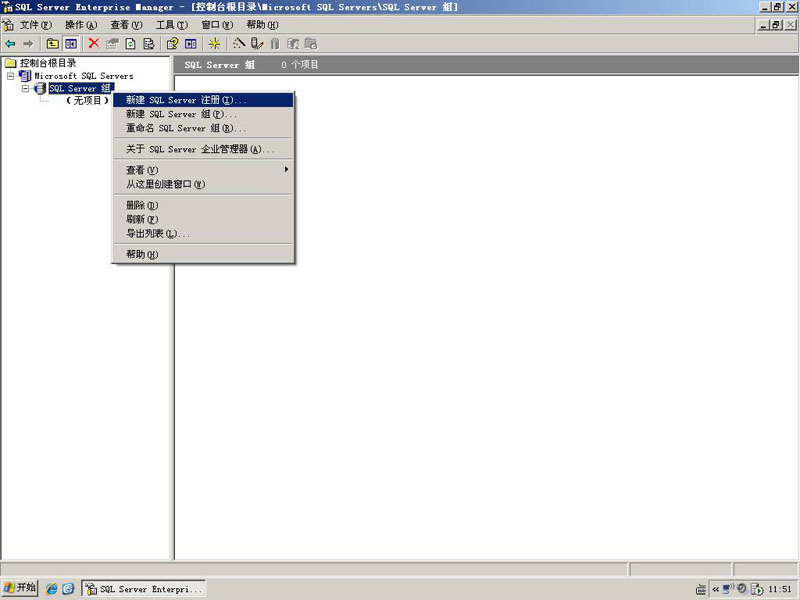The width and height of the screenshot is (800, 600).
Task: Open Internet Explorer from quick launch
Action: 51,589
